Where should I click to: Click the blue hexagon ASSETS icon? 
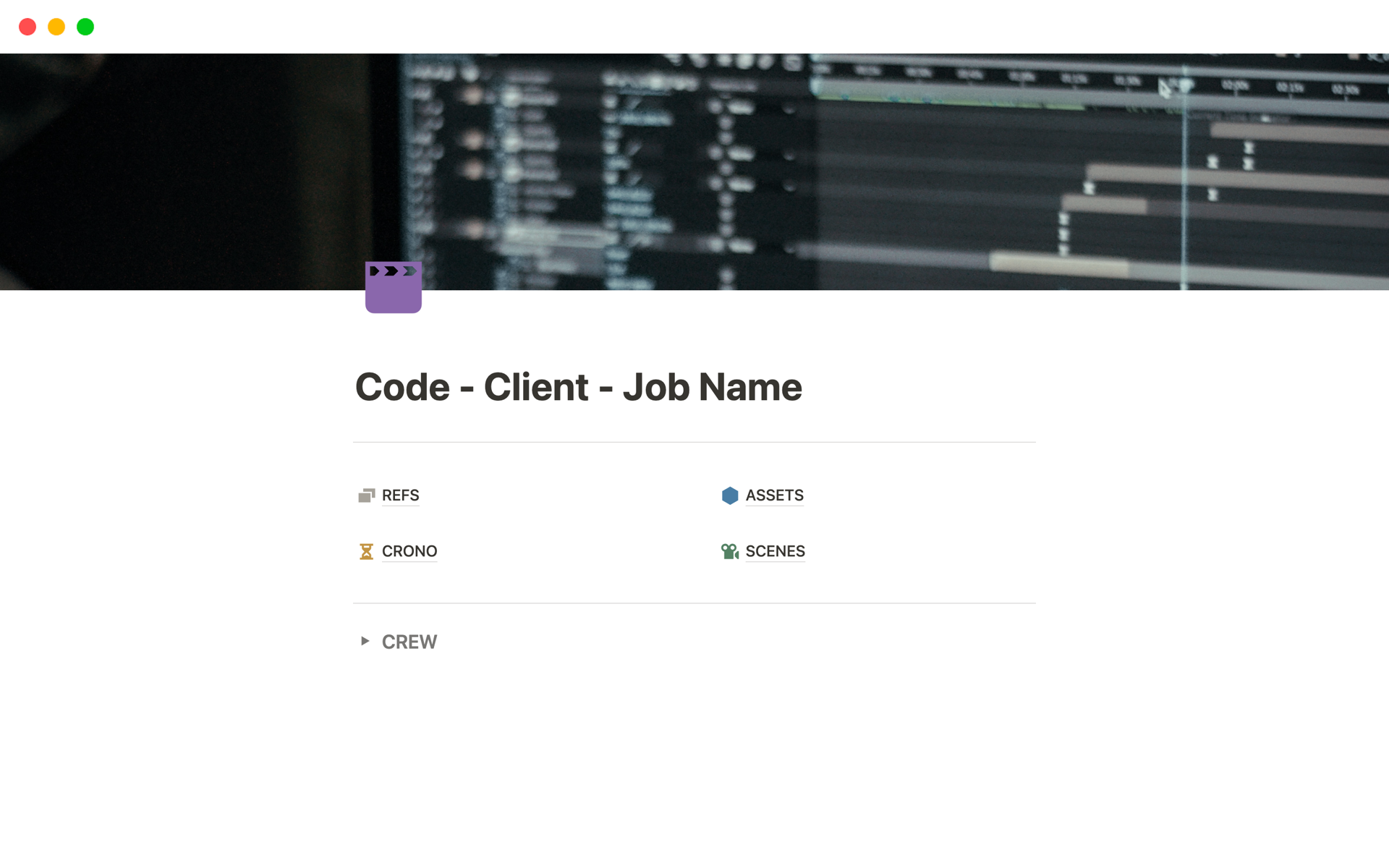tap(730, 495)
